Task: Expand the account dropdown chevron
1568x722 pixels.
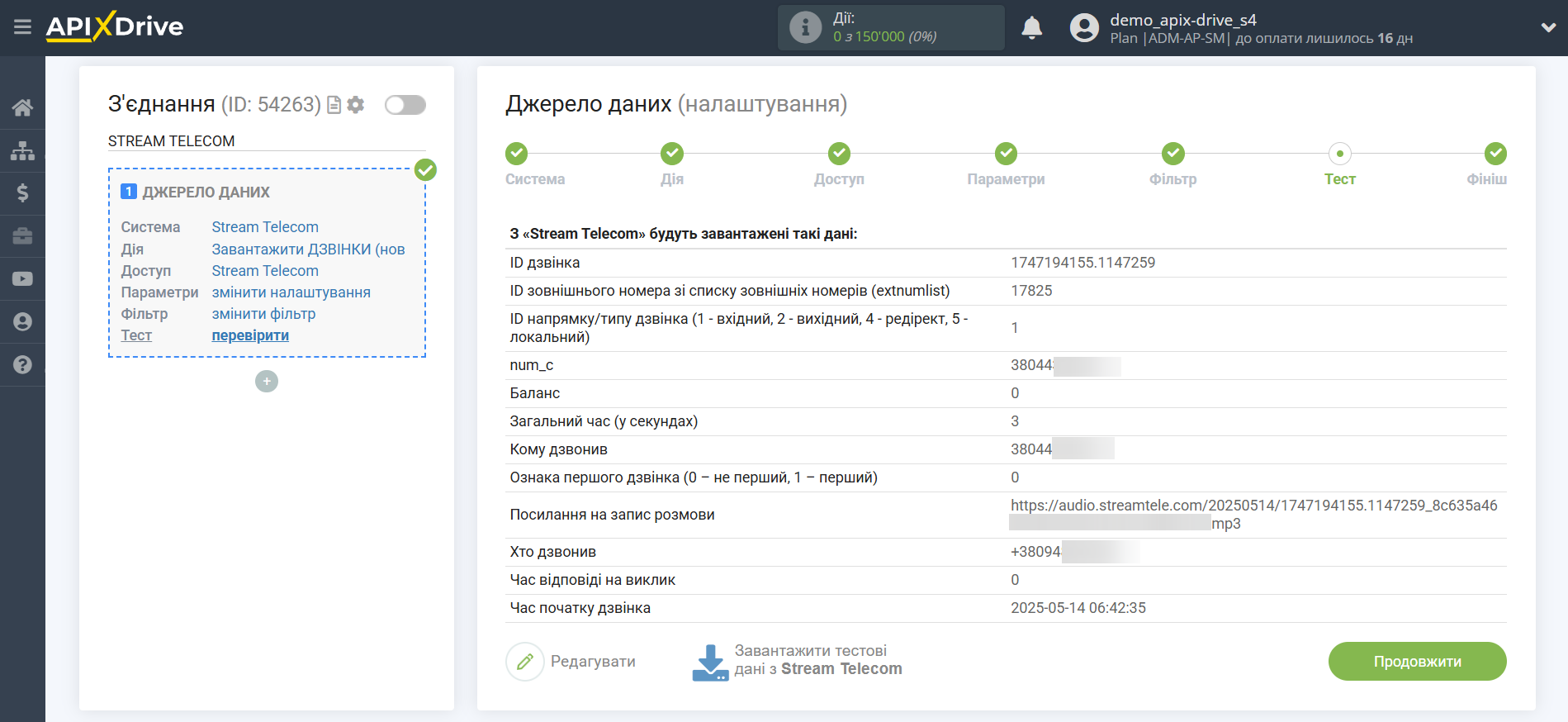Action: point(1548,27)
